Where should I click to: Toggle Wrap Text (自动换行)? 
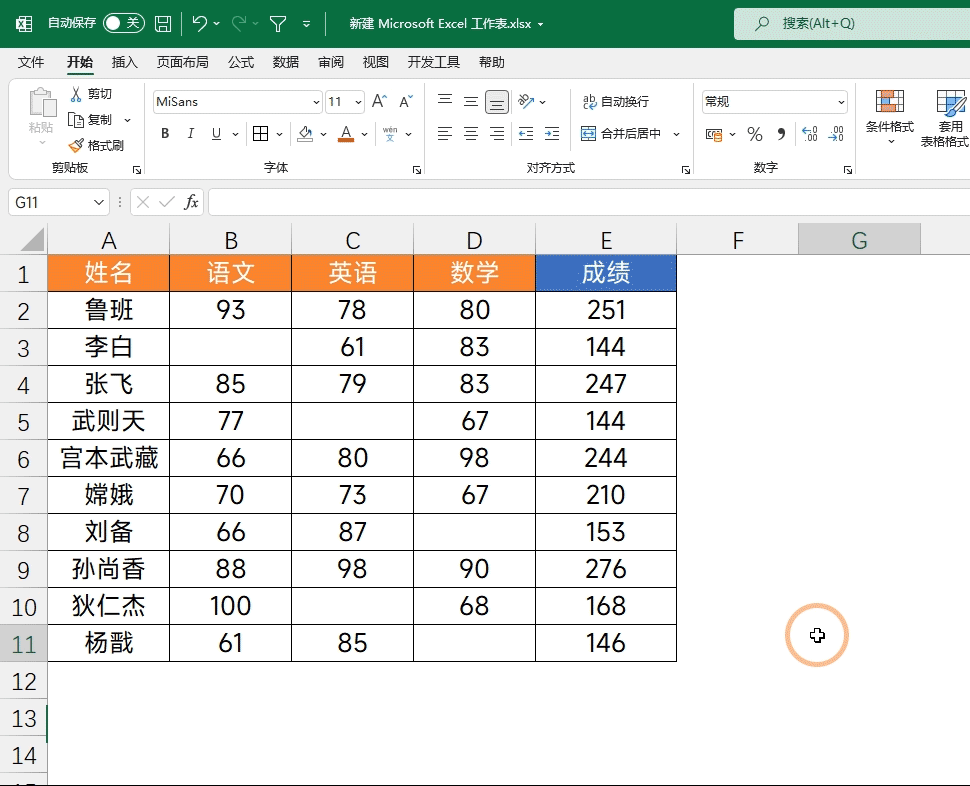616,101
